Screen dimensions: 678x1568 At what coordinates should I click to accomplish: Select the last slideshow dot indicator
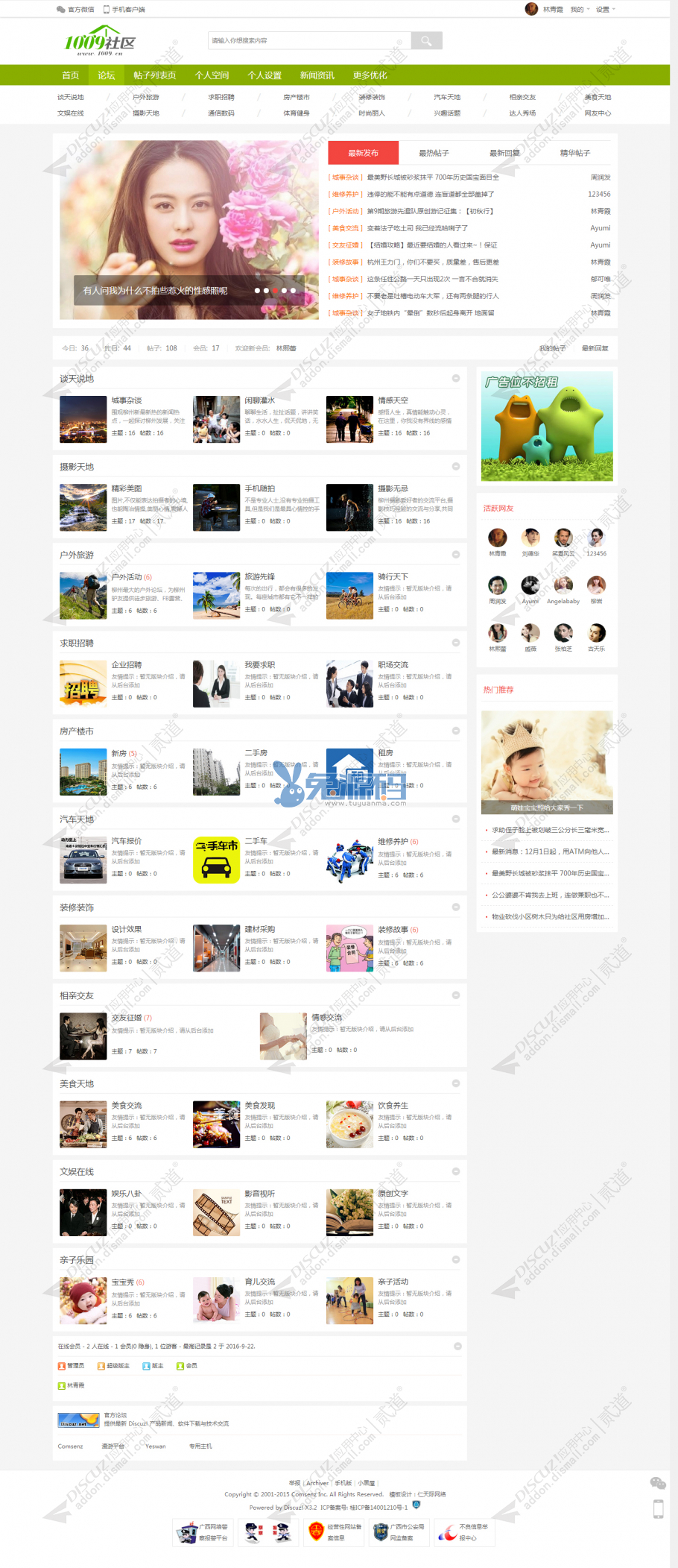pos(293,291)
